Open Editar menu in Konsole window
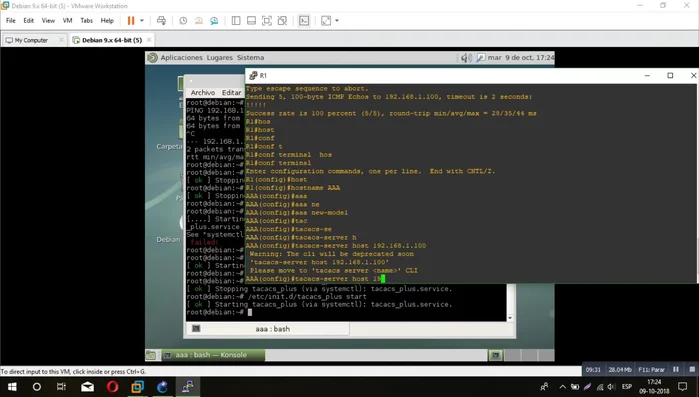Image resolution: width=699 pixels, height=397 pixels. point(231,92)
